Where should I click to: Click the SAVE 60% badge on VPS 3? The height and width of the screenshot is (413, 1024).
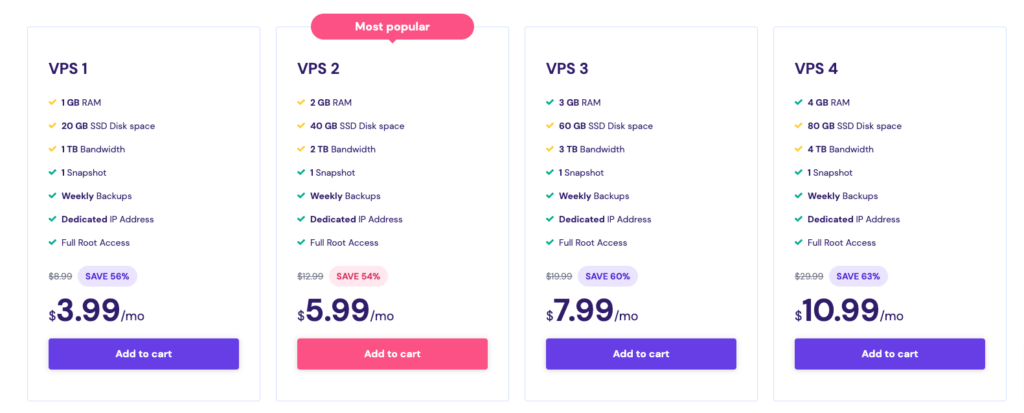click(607, 276)
